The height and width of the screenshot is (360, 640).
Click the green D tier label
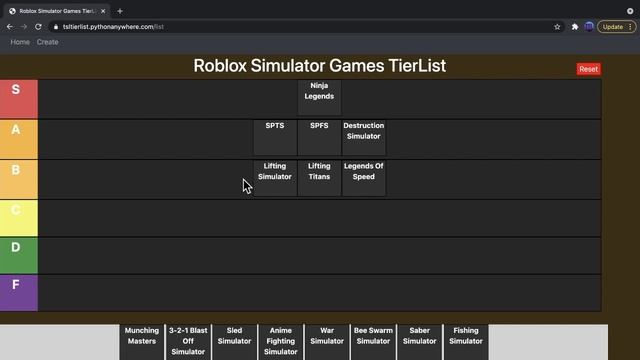click(19, 256)
